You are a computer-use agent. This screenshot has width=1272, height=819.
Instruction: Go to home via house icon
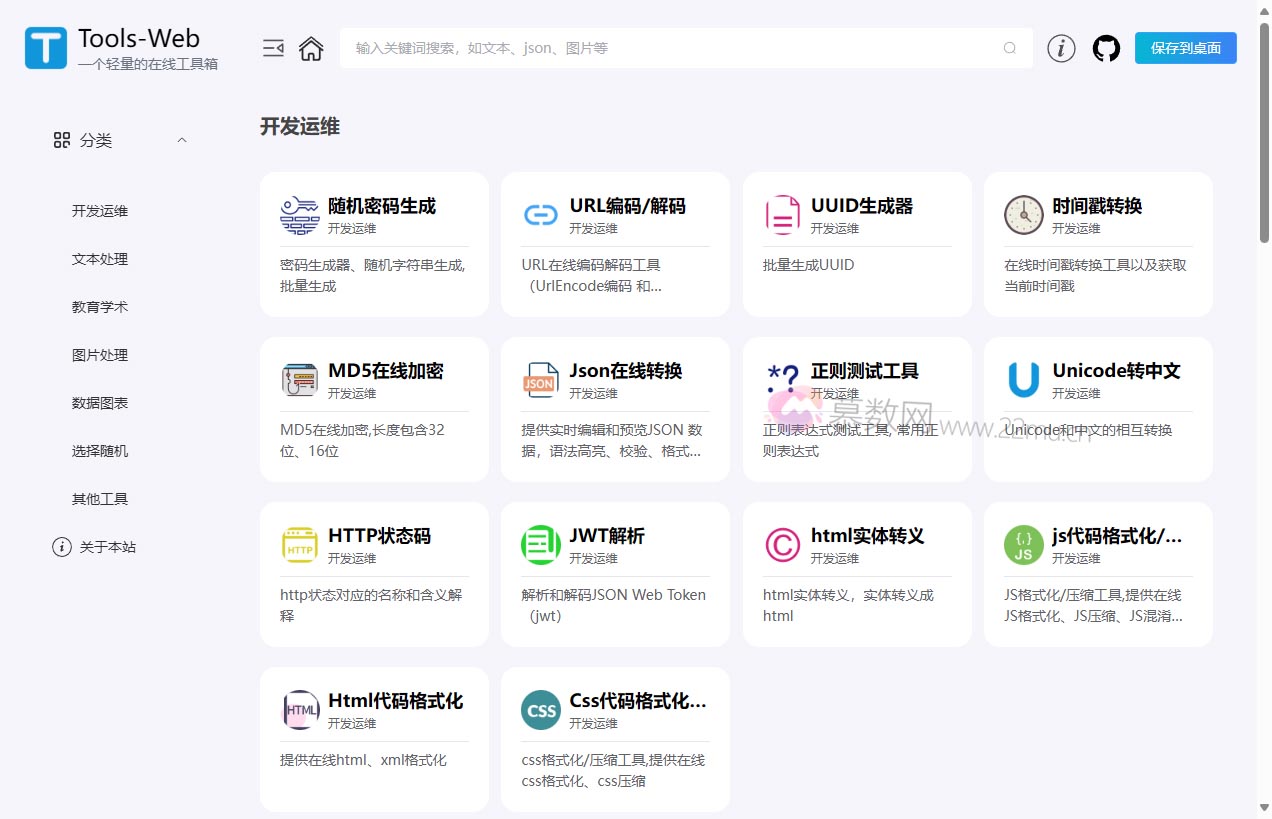tap(311, 48)
